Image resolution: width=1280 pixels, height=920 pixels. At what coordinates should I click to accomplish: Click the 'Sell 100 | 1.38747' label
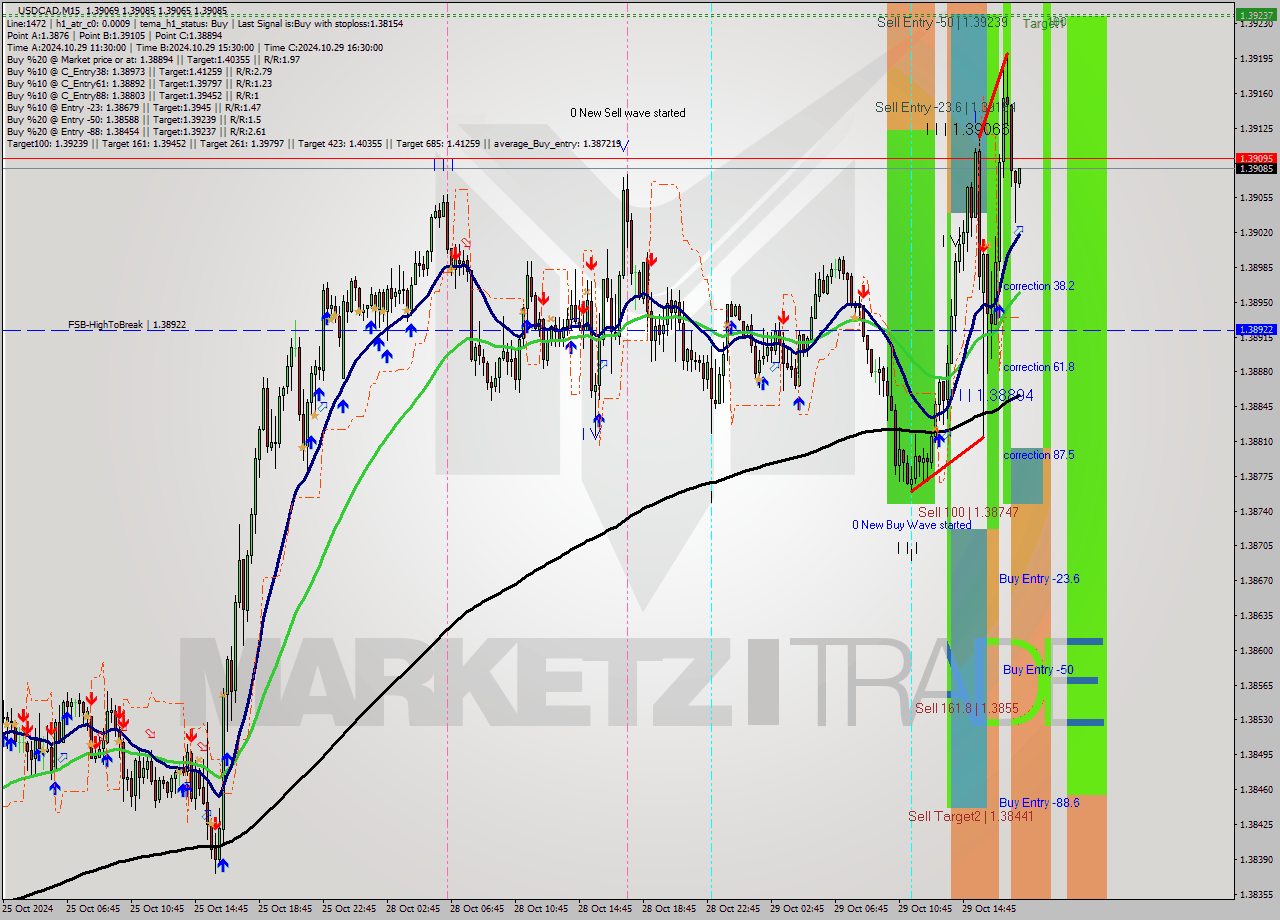click(x=968, y=512)
